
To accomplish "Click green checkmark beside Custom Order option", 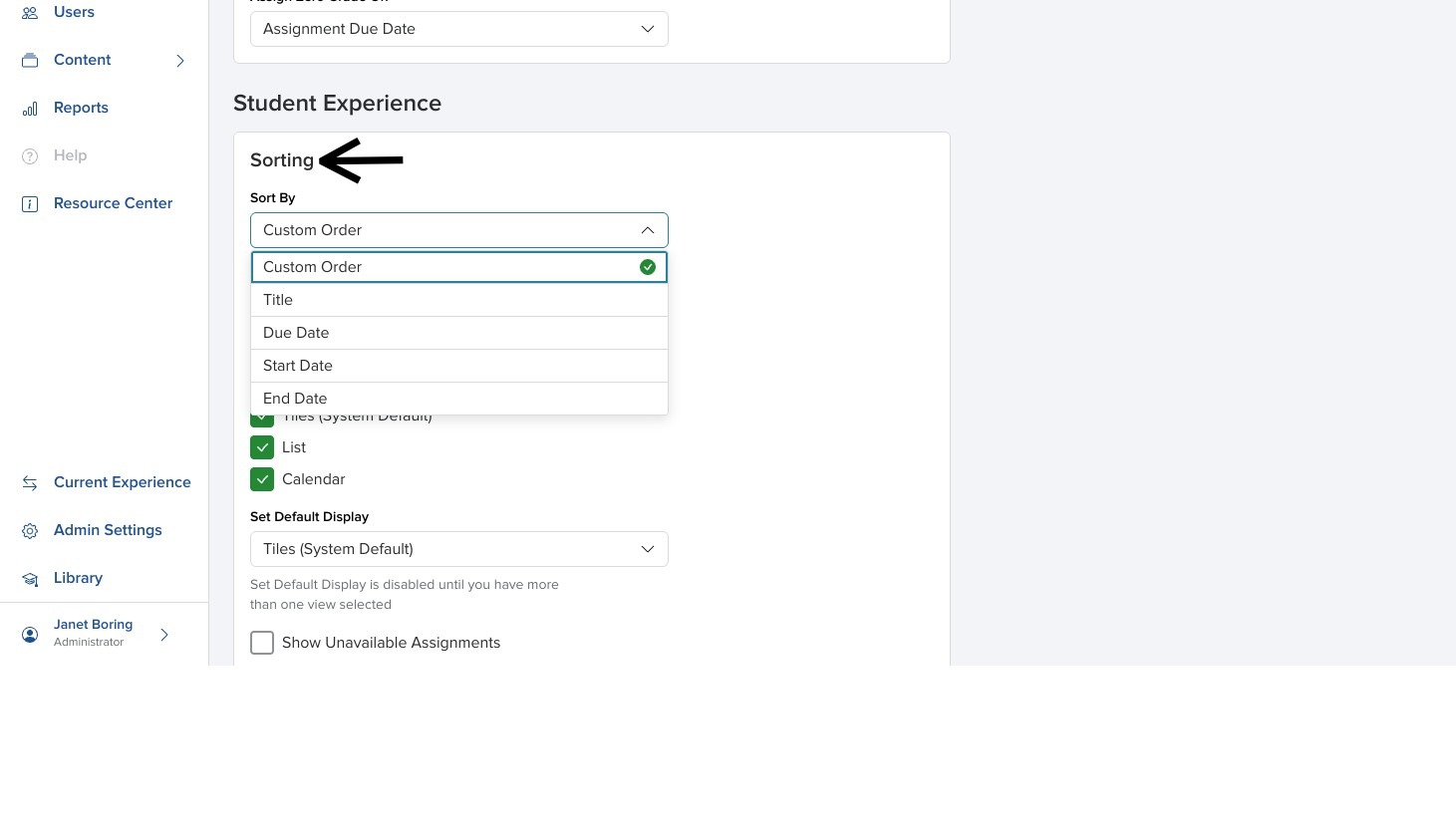I will click(x=648, y=267).
